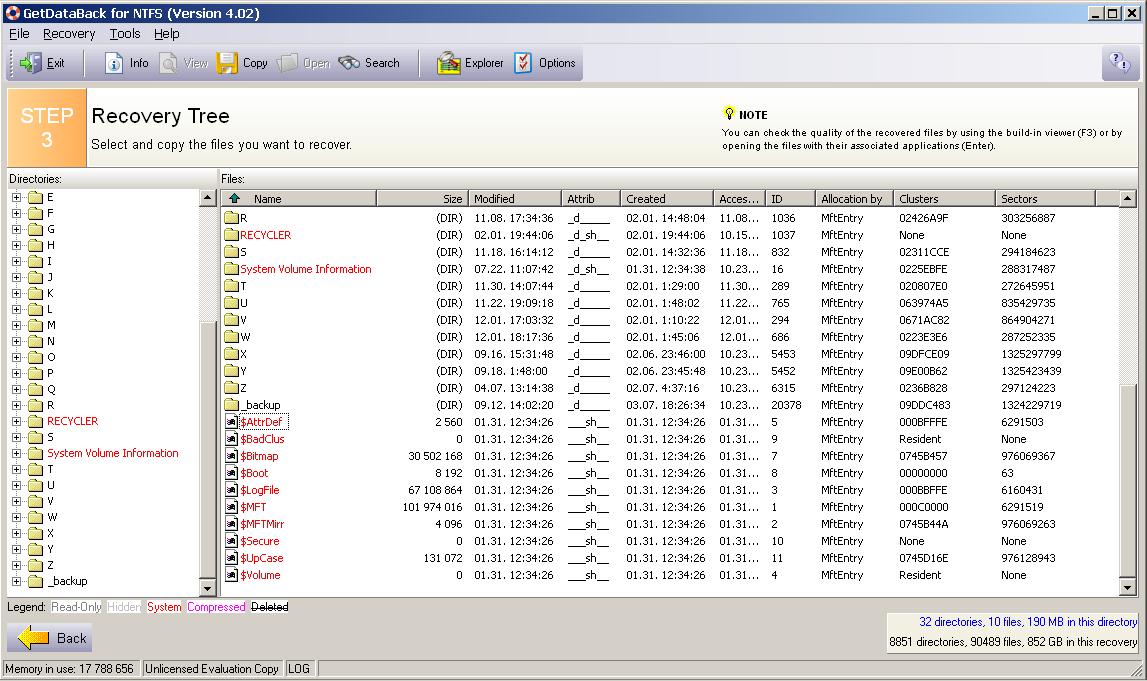
Task: Select folder Y row name in files list
Action: click(x=244, y=371)
